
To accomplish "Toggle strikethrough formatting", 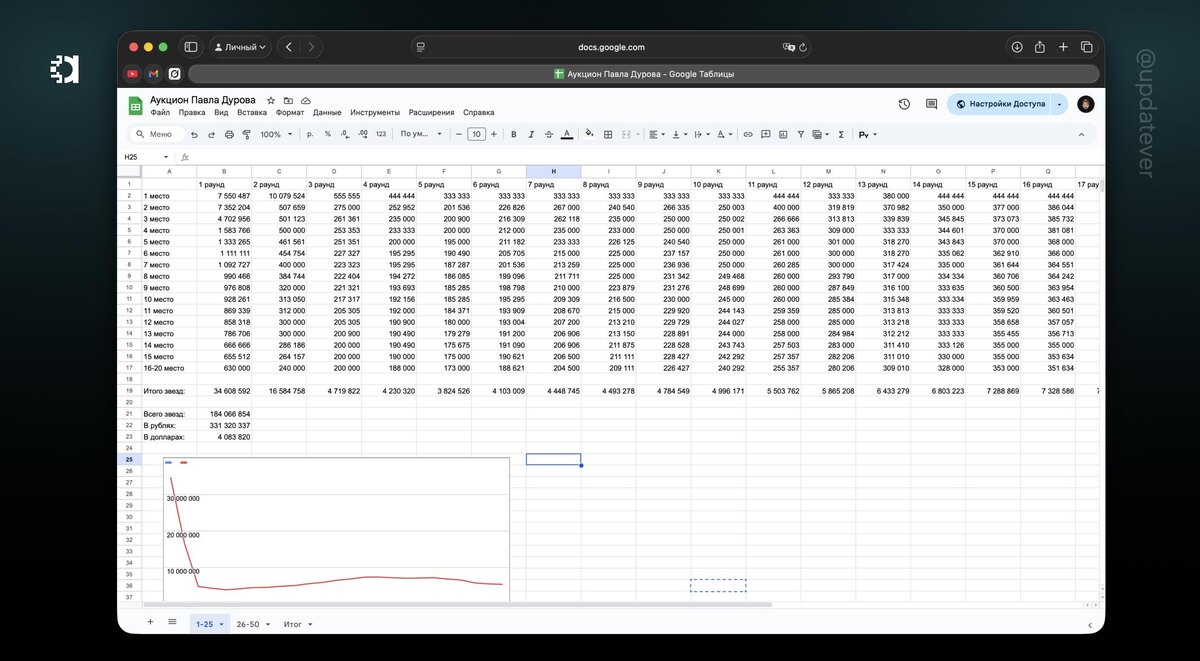I will pyautogui.click(x=549, y=134).
